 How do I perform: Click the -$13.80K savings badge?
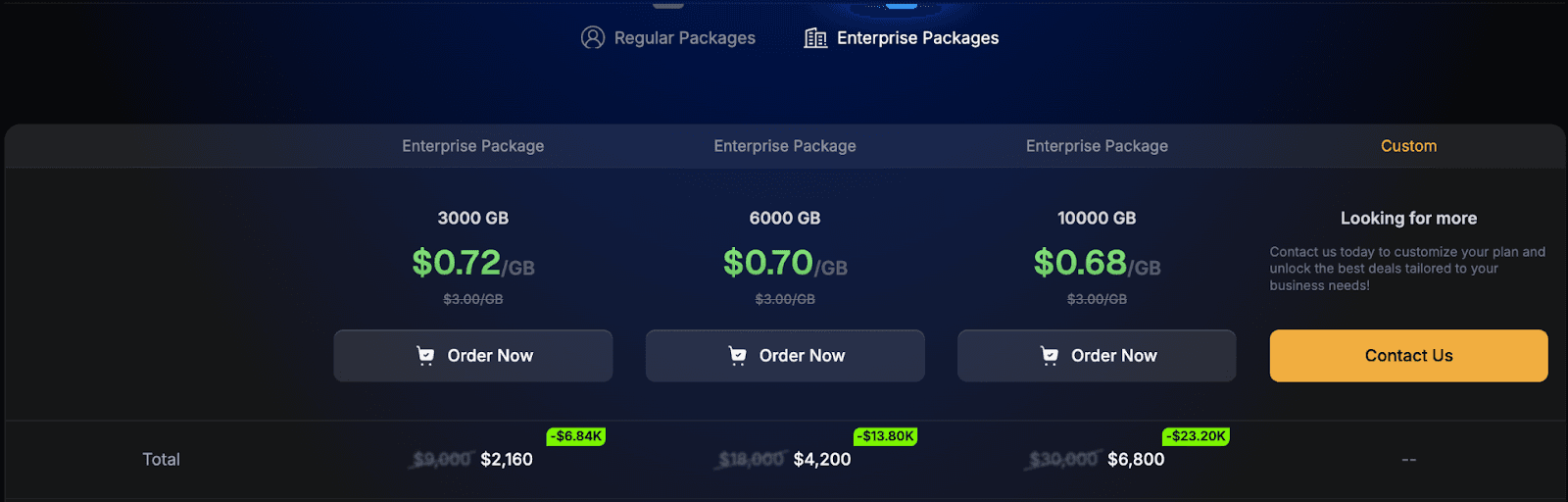click(x=886, y=436)
